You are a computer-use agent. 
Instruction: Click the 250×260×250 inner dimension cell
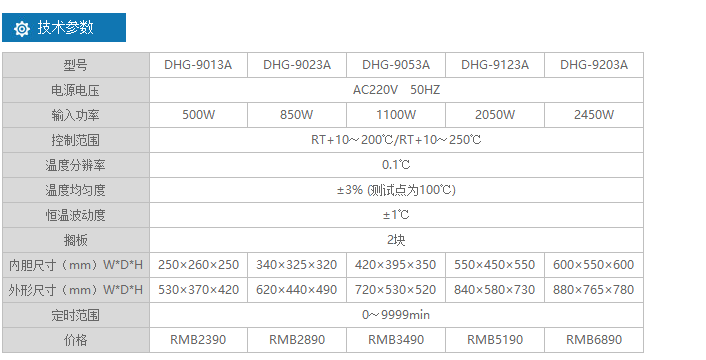pyautogui.click(x=198, y=265)
